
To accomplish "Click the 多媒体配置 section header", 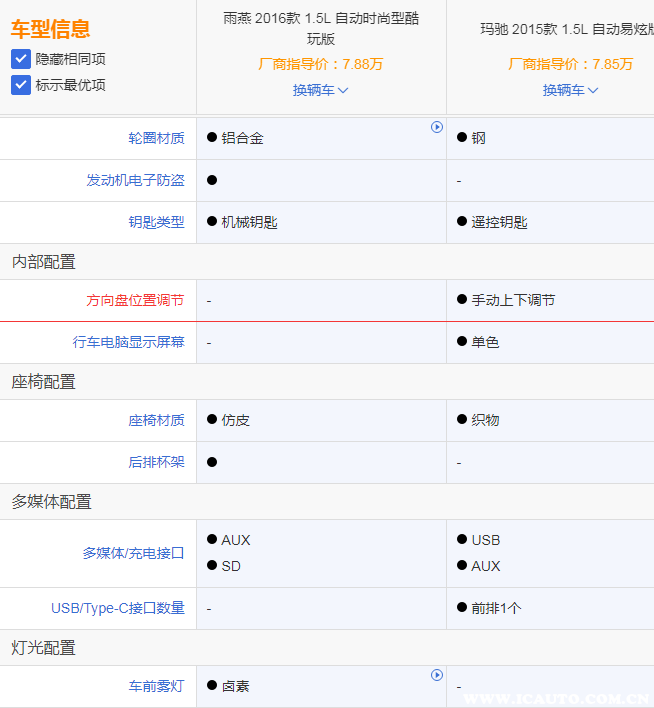I will [52, 502].
